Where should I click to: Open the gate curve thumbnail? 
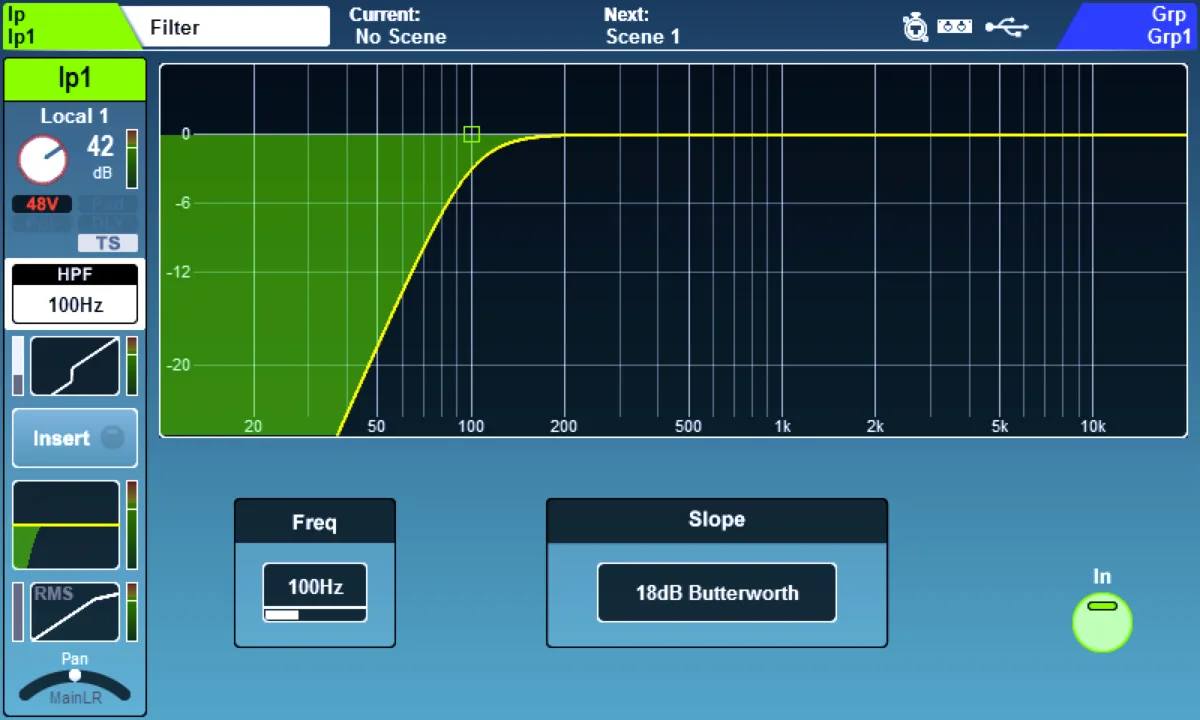coord(75,366)
